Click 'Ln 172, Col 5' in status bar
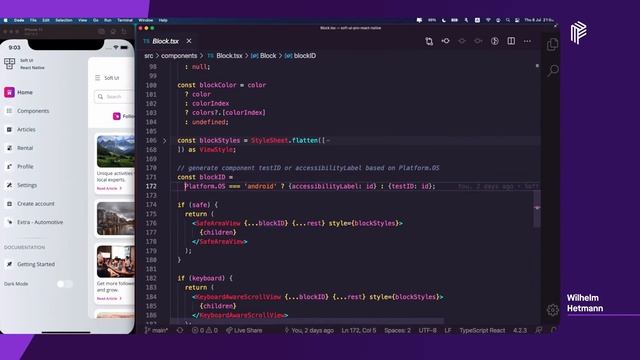 359,330
